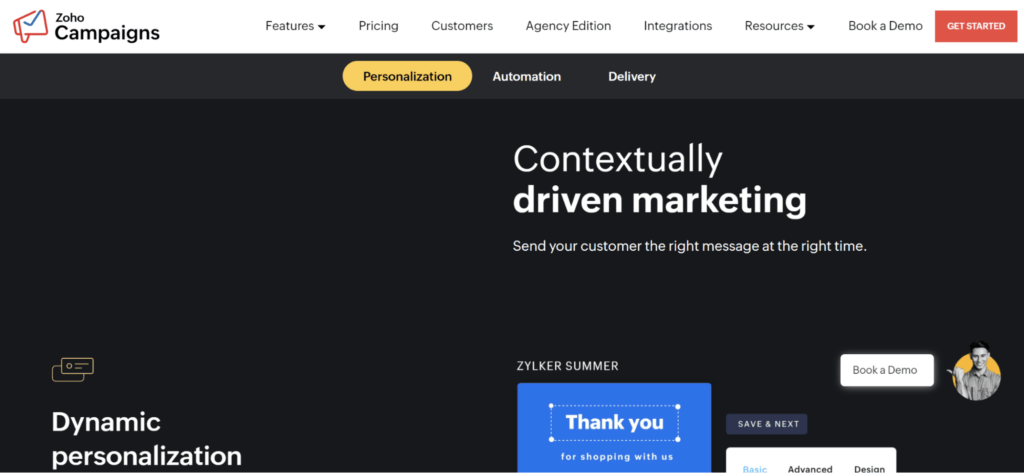Click the red GET STARTED button
Viewport: 1024px width, 473px height.
976,26
